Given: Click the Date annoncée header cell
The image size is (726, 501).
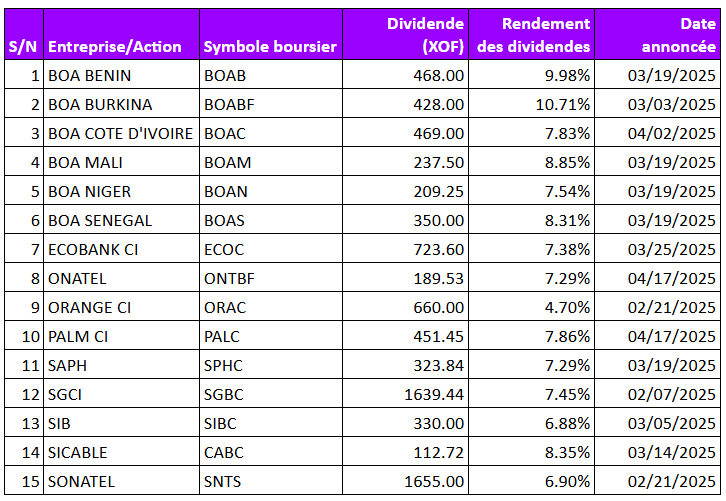Looking at the screenshot, I should pos(657,35).
